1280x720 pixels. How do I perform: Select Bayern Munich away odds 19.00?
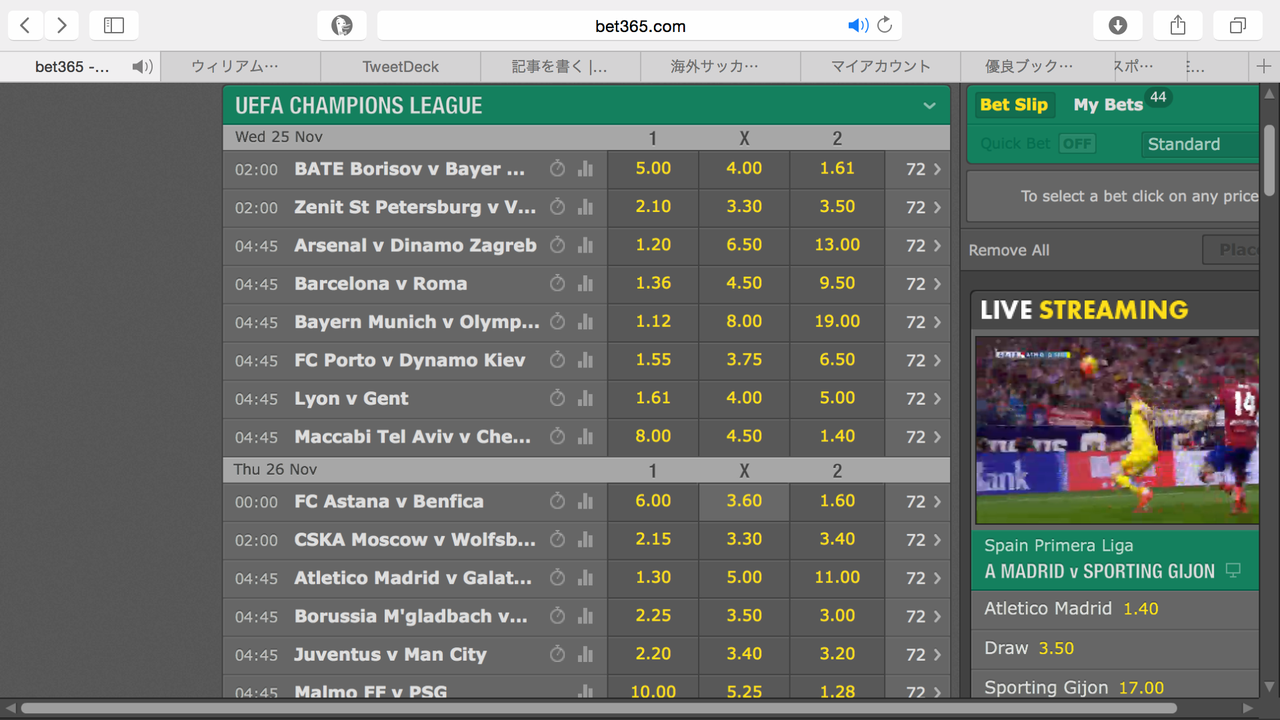tap(837, 322)
